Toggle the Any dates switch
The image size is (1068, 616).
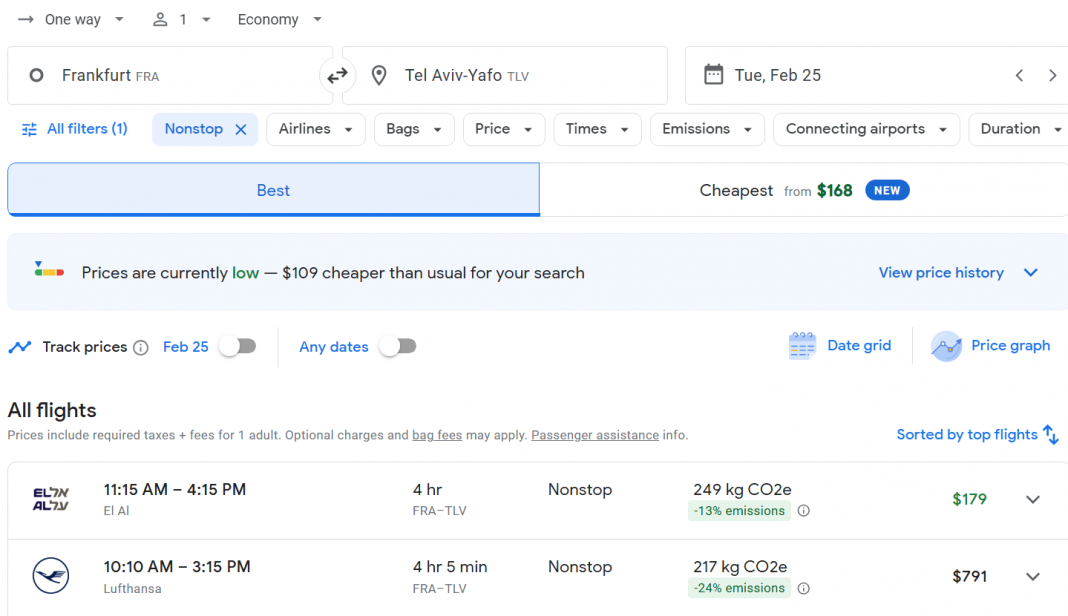point(398,345)
